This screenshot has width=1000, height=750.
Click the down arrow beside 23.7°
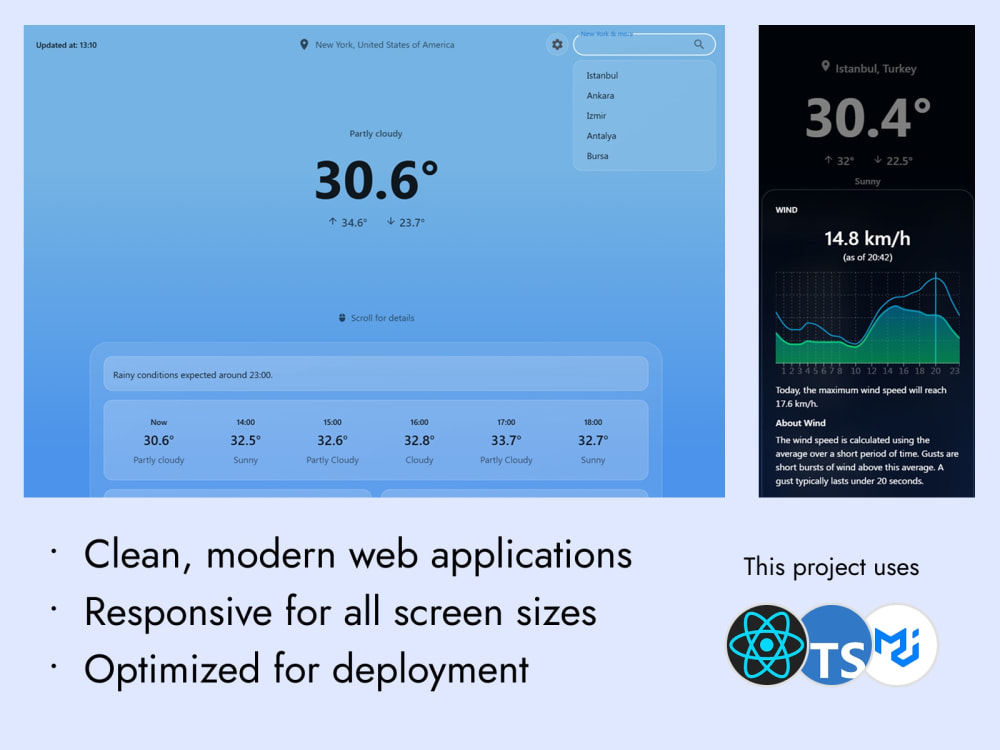coord(390,221)
